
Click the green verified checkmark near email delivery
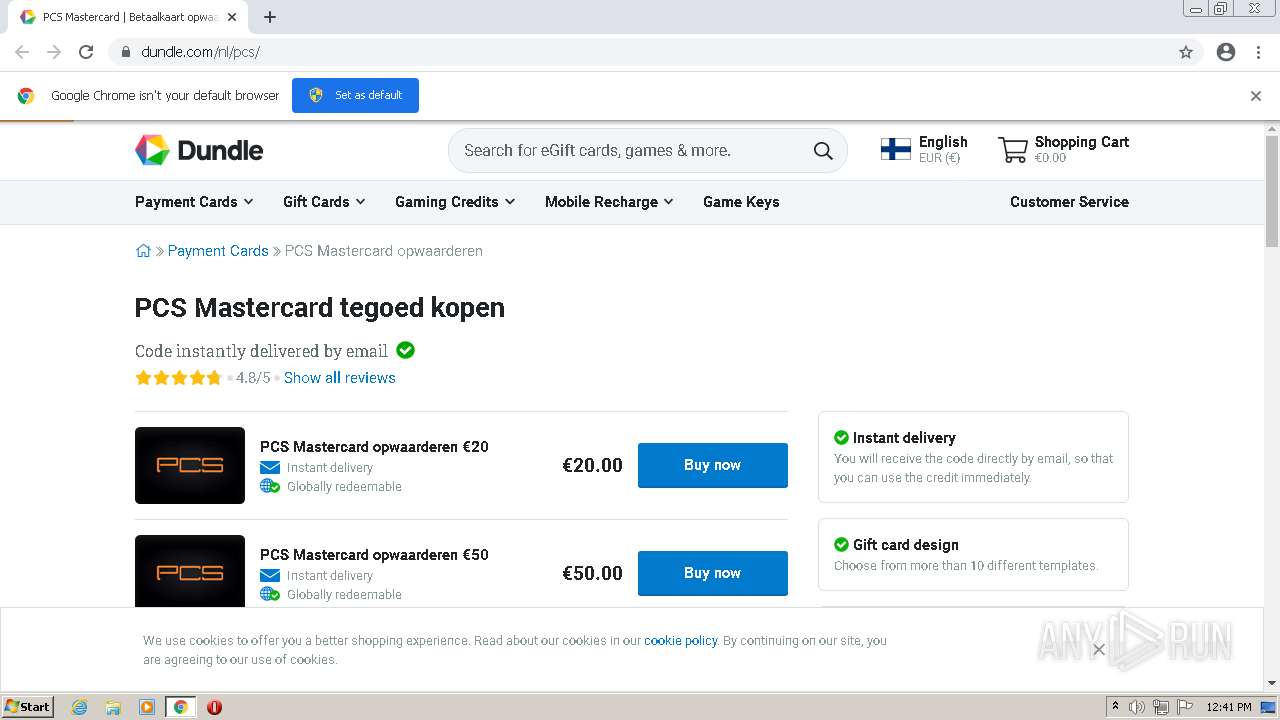click(x=405, y=350)
